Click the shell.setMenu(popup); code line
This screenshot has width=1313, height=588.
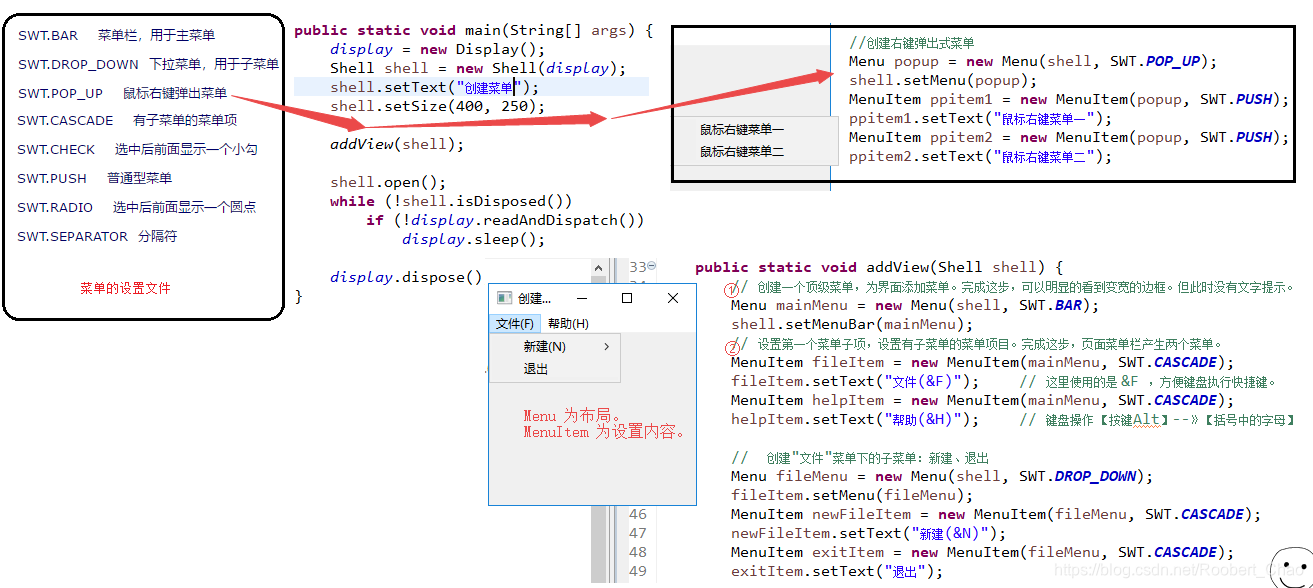click(x=943, y=81)
